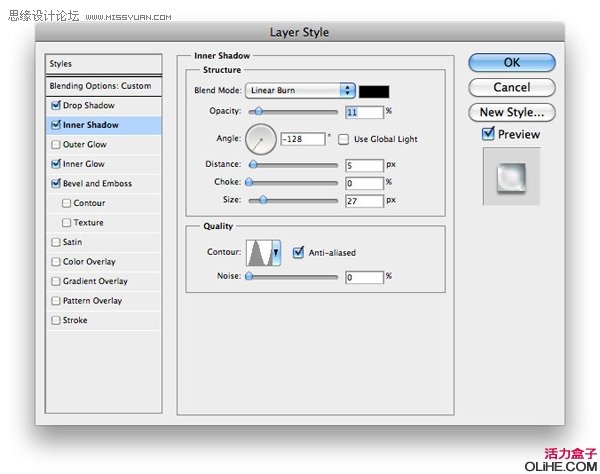Open the Pattern Overlay settings label
This screenshot has height=474, width=600.
pos(92,301)
